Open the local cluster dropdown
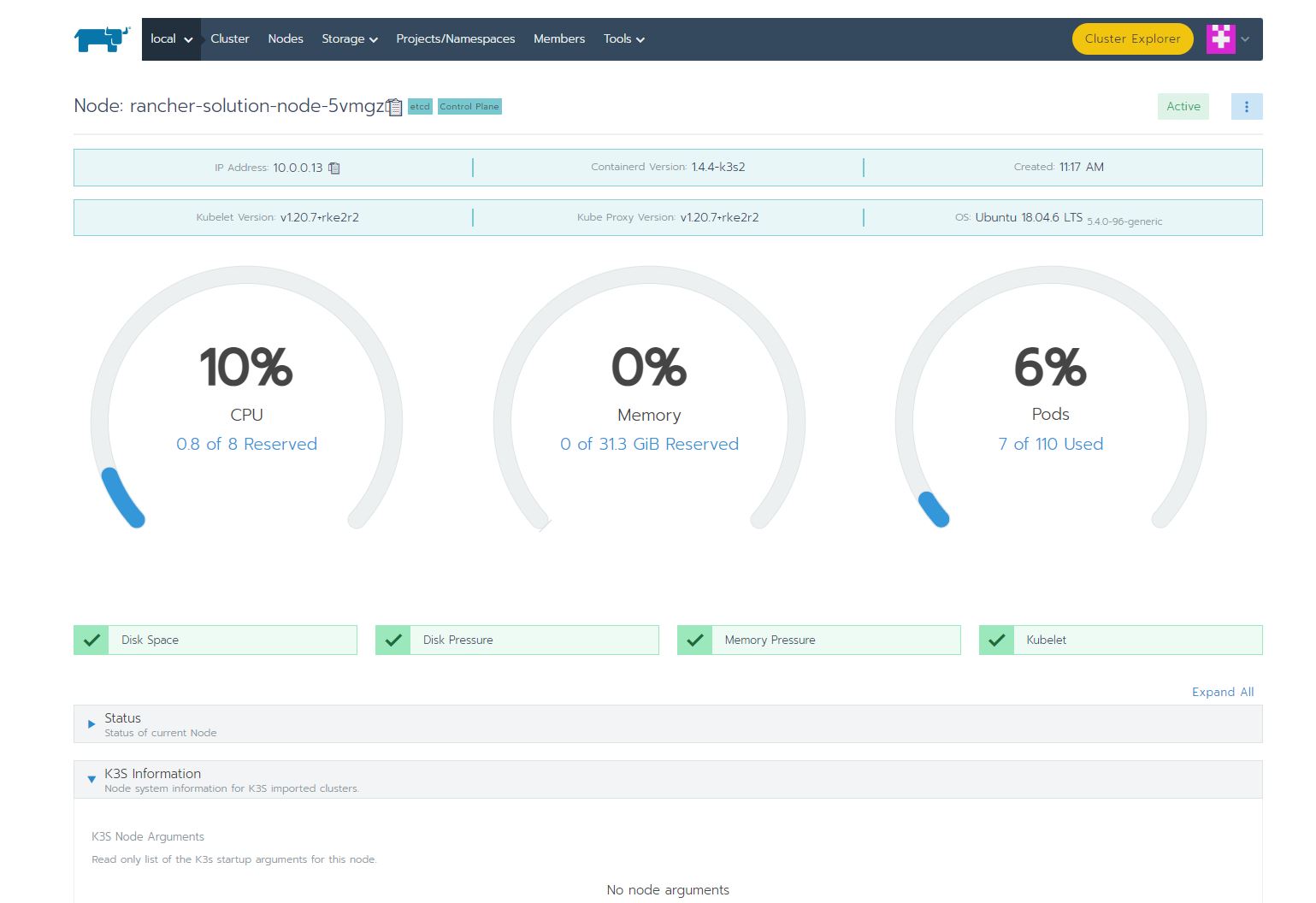The height and width of the screenshot is (903, 1316). click(x=171, y=39)
